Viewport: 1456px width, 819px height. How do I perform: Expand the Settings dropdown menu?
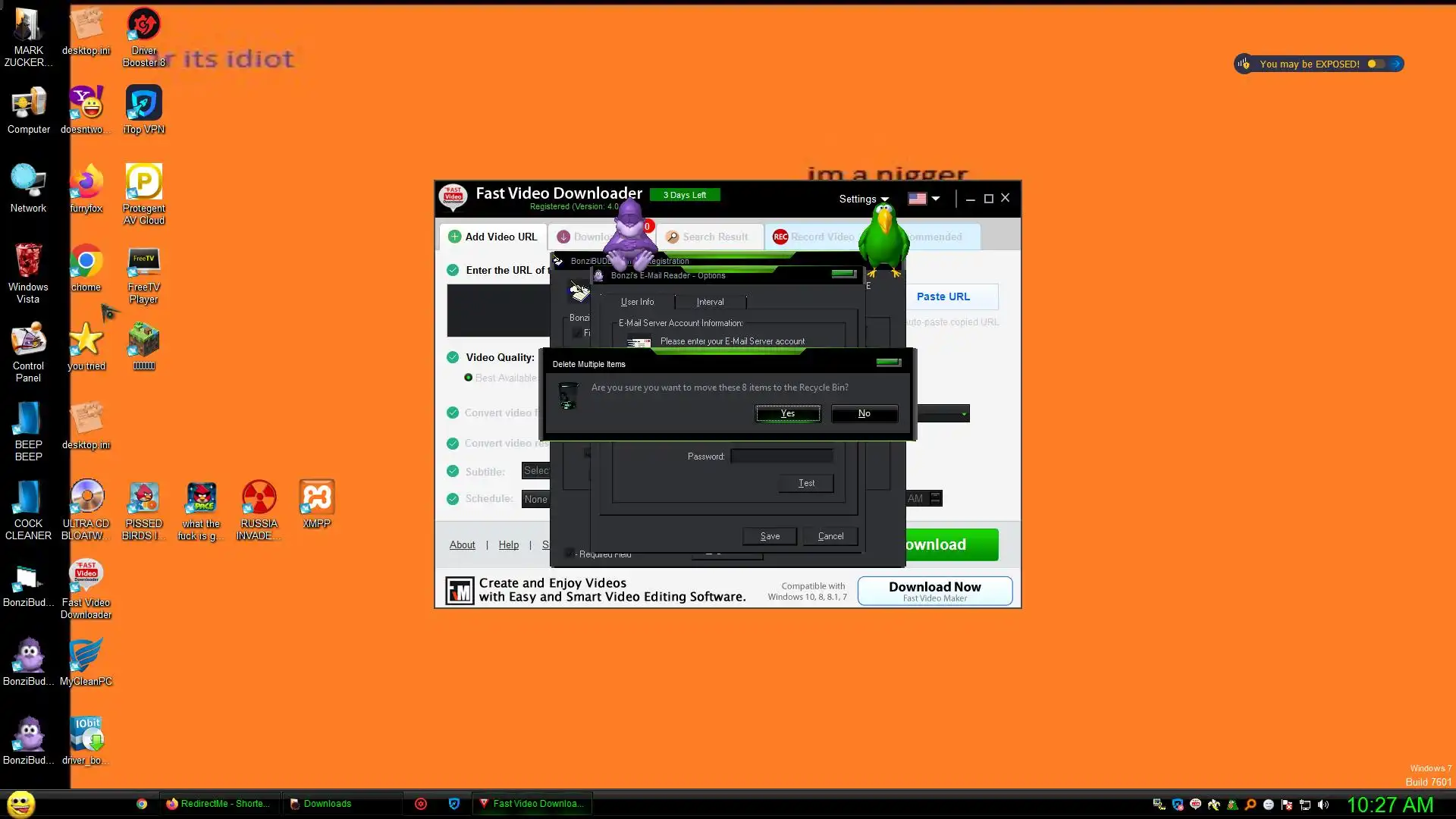pos(863,199)
